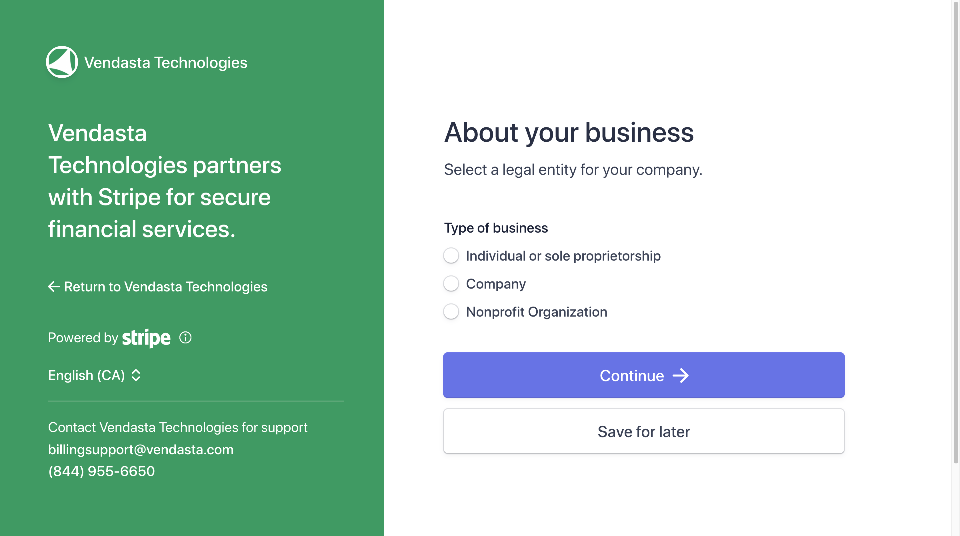Click the billingsupport@vendasta.com email link
Viewport: 960px width, 536px height.
tap(141, 450)
